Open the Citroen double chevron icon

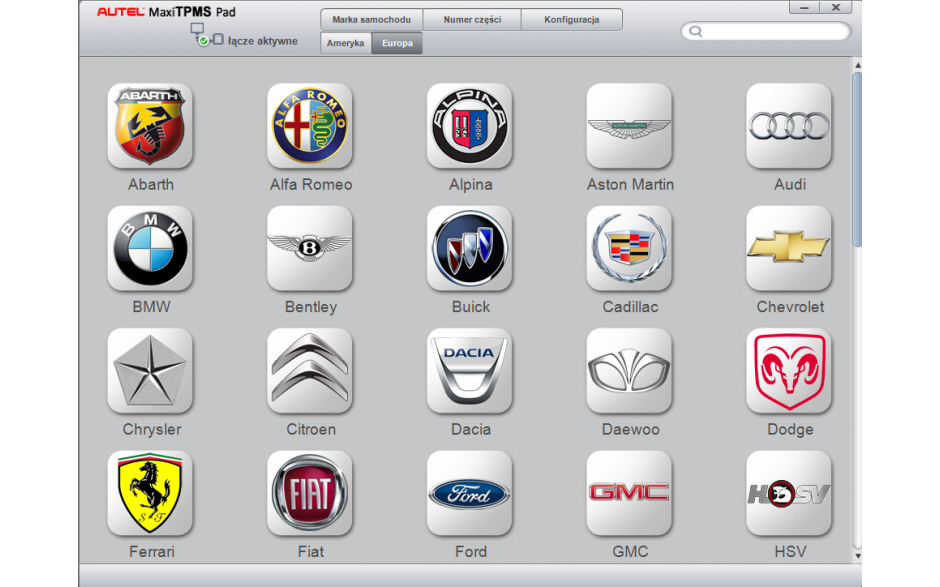[x=309, y=371]
